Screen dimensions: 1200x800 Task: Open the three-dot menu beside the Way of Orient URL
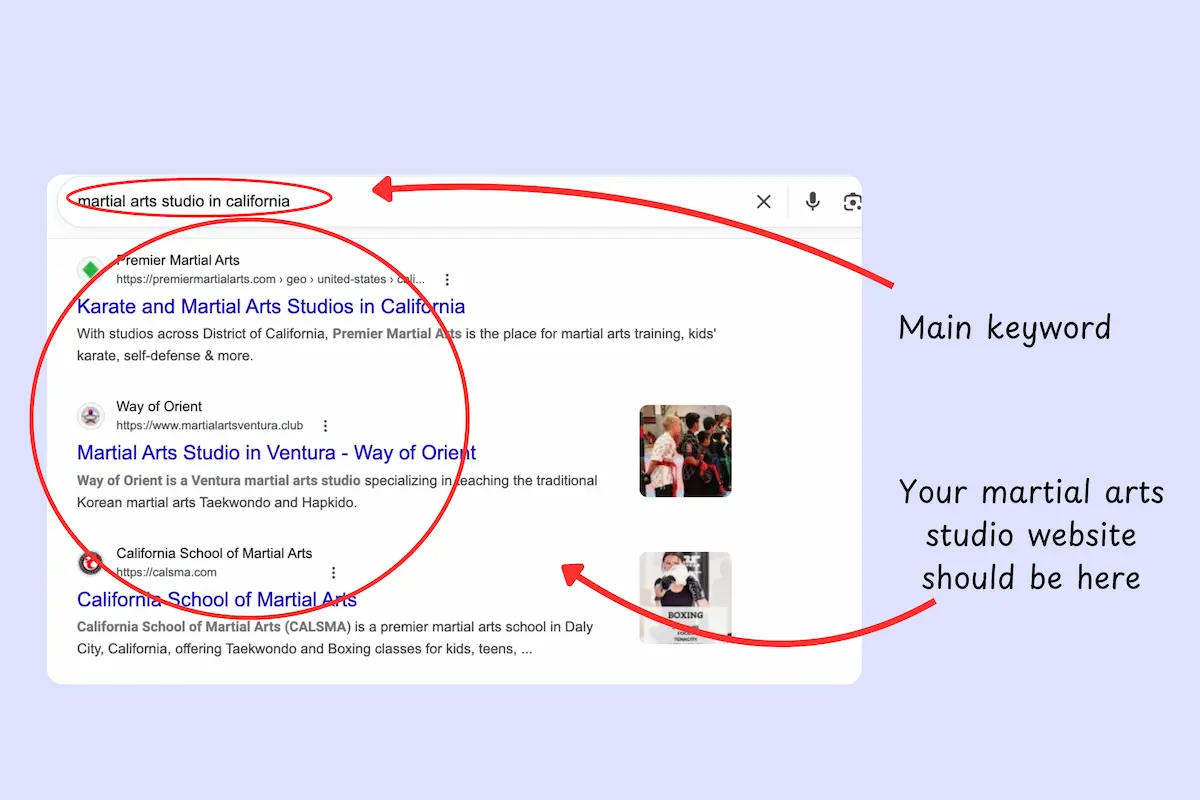(x=325, y=425)
